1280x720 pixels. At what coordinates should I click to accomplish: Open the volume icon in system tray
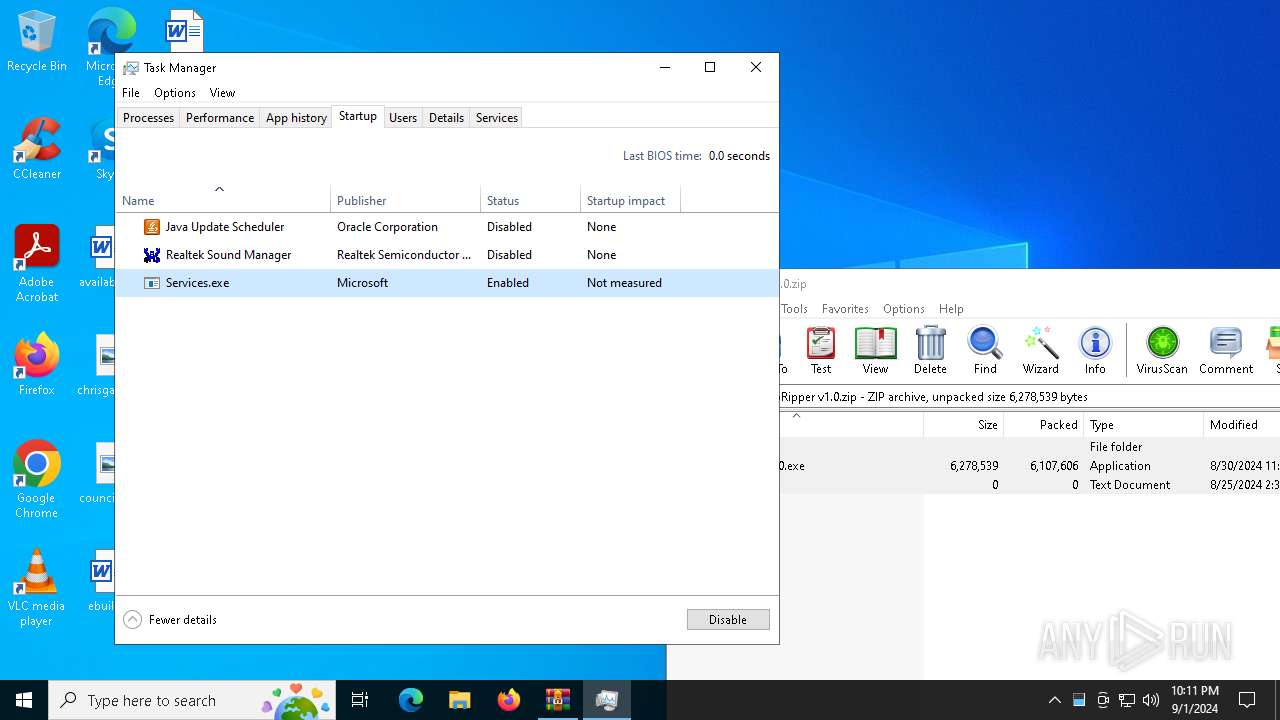click(1151, 700)
